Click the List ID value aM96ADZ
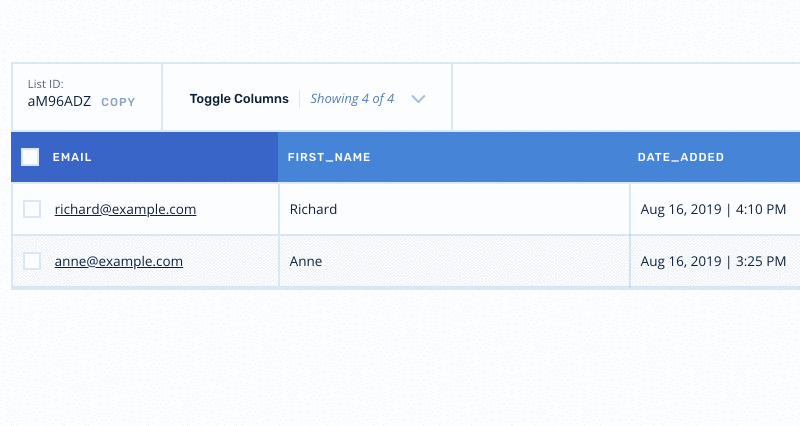This screenshot has width=800, height=426. point(59,101)
